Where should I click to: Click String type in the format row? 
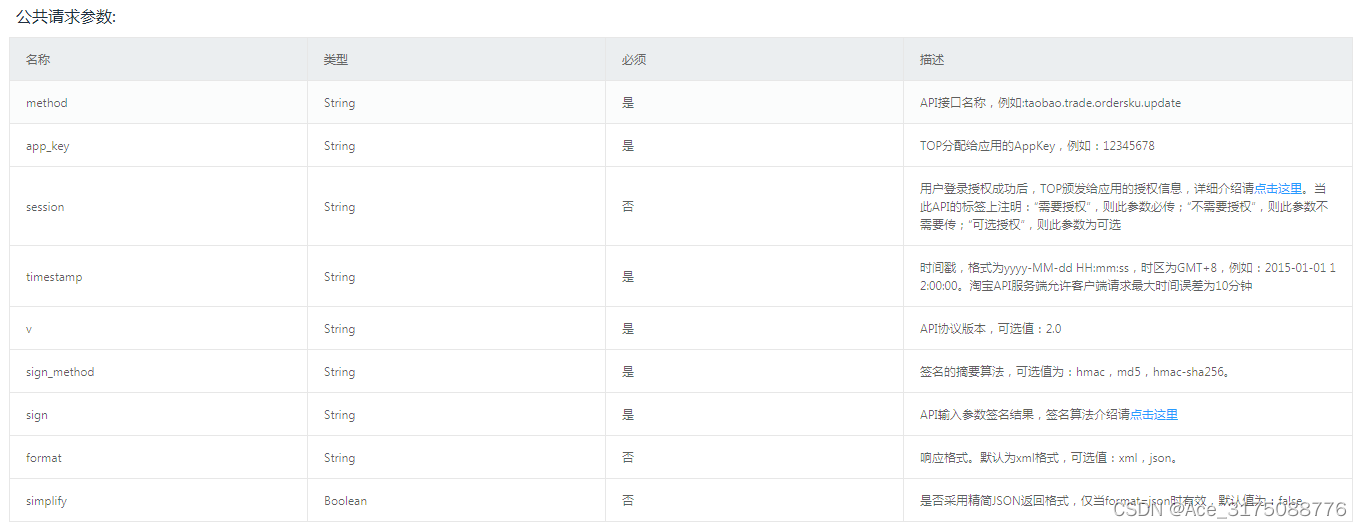click(339, 458)
